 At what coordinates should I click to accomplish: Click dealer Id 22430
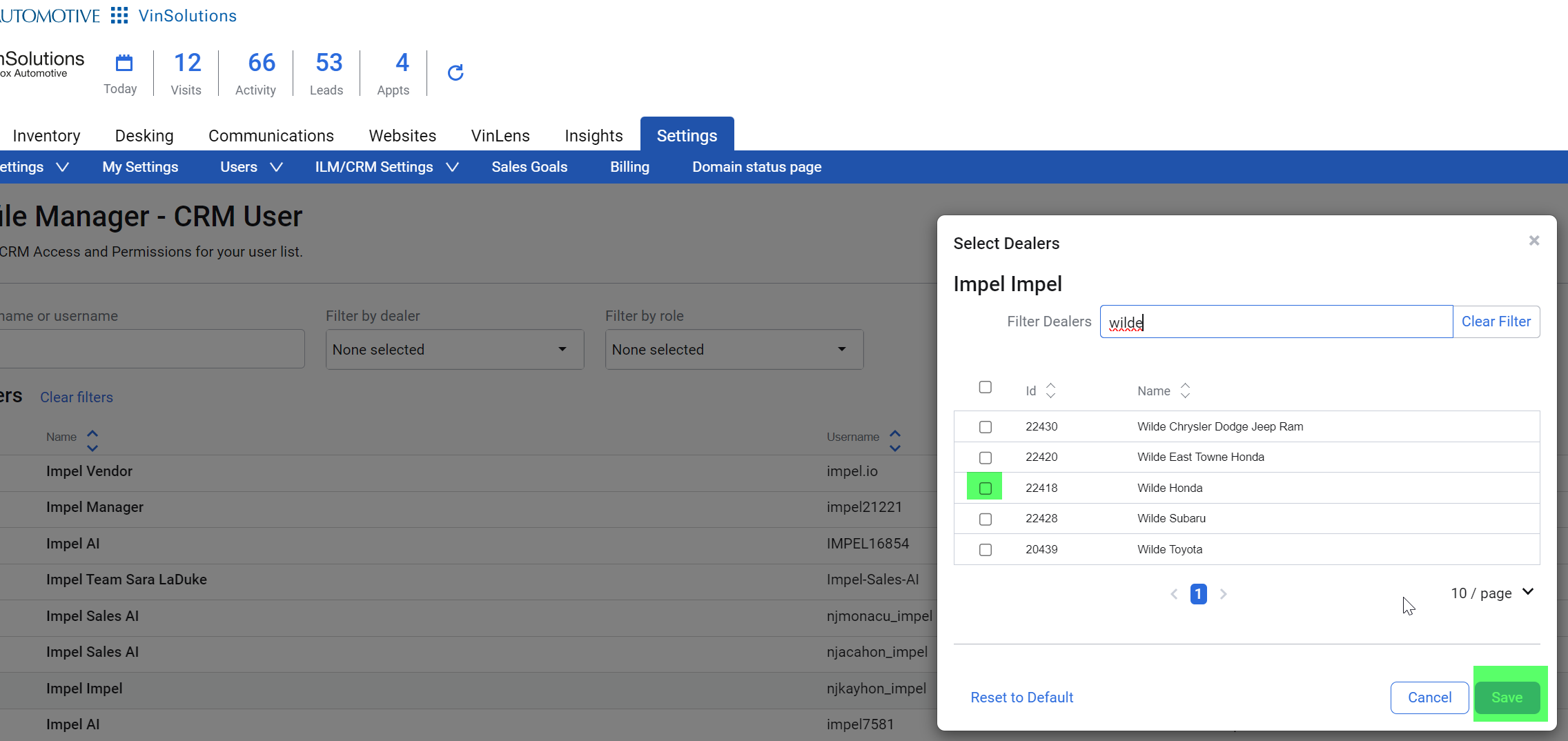point(1041,427)
